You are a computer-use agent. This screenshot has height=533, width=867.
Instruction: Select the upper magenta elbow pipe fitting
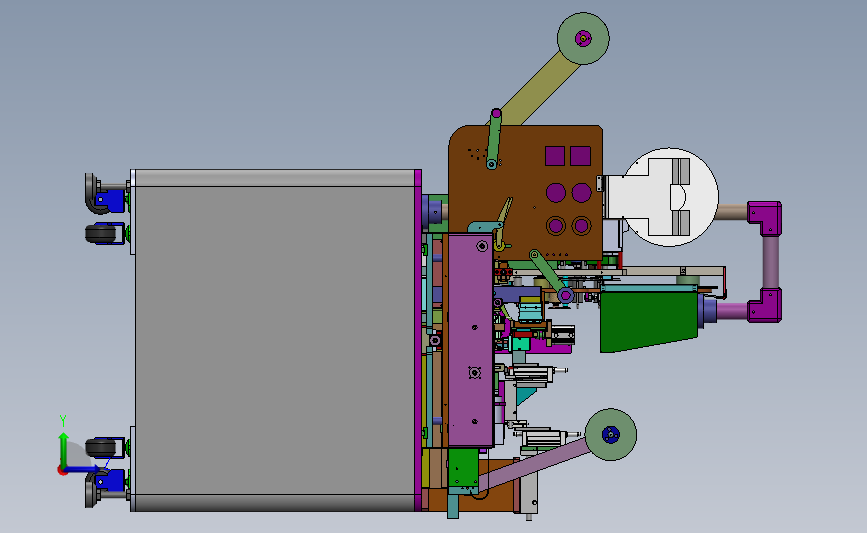(x=765, y=218)
